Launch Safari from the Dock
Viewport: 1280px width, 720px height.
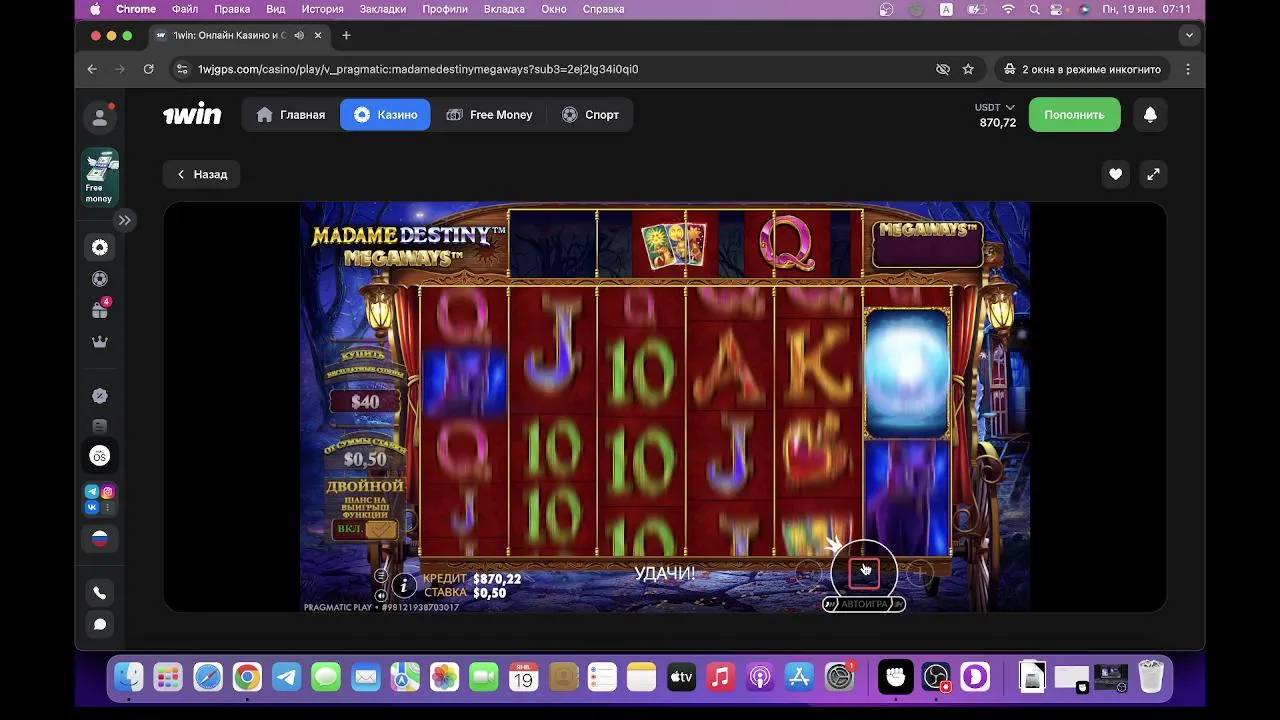tap(208, 677)
